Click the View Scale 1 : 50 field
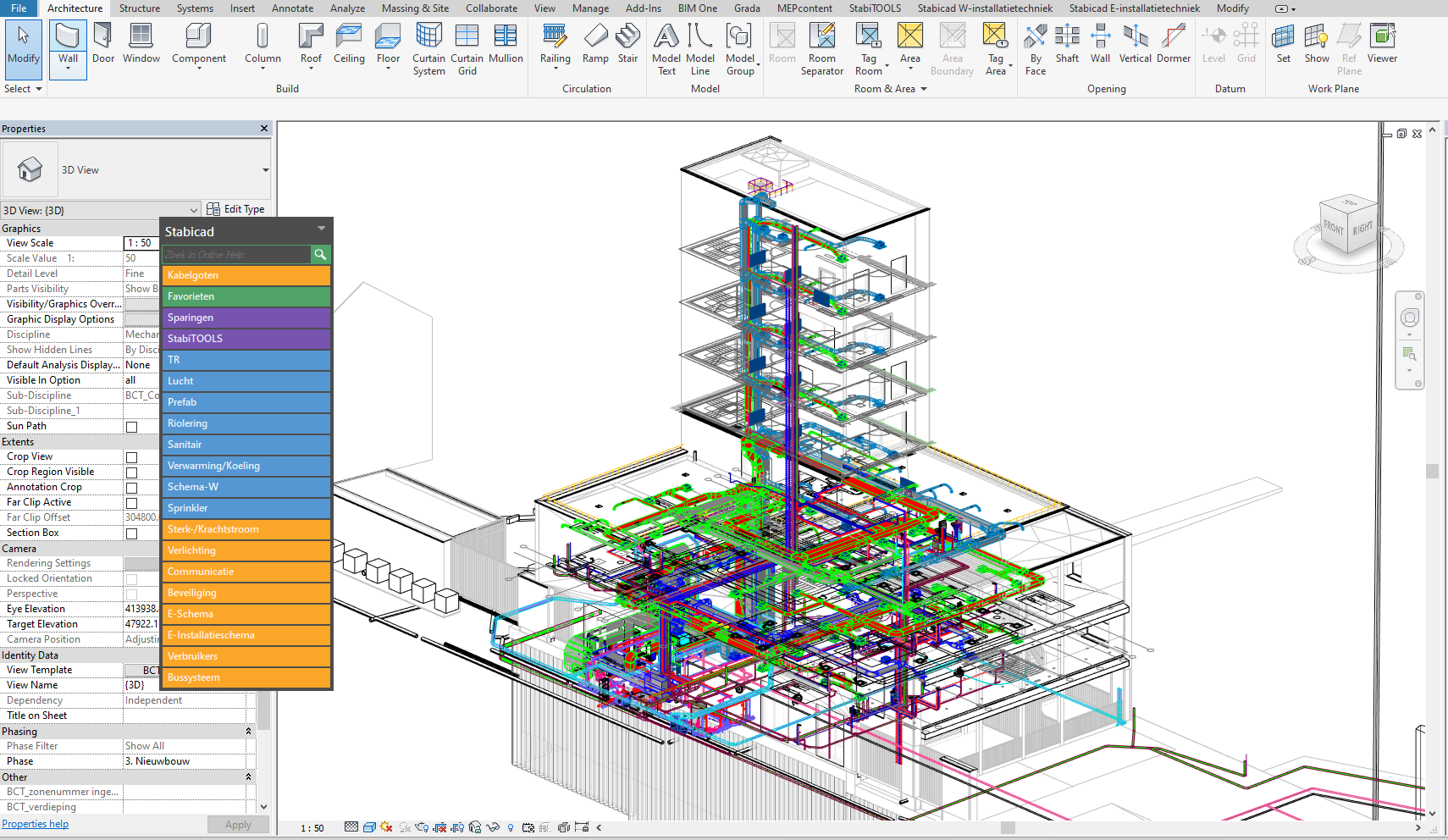This screenshot has width=1448, height=840. (141, 243)
